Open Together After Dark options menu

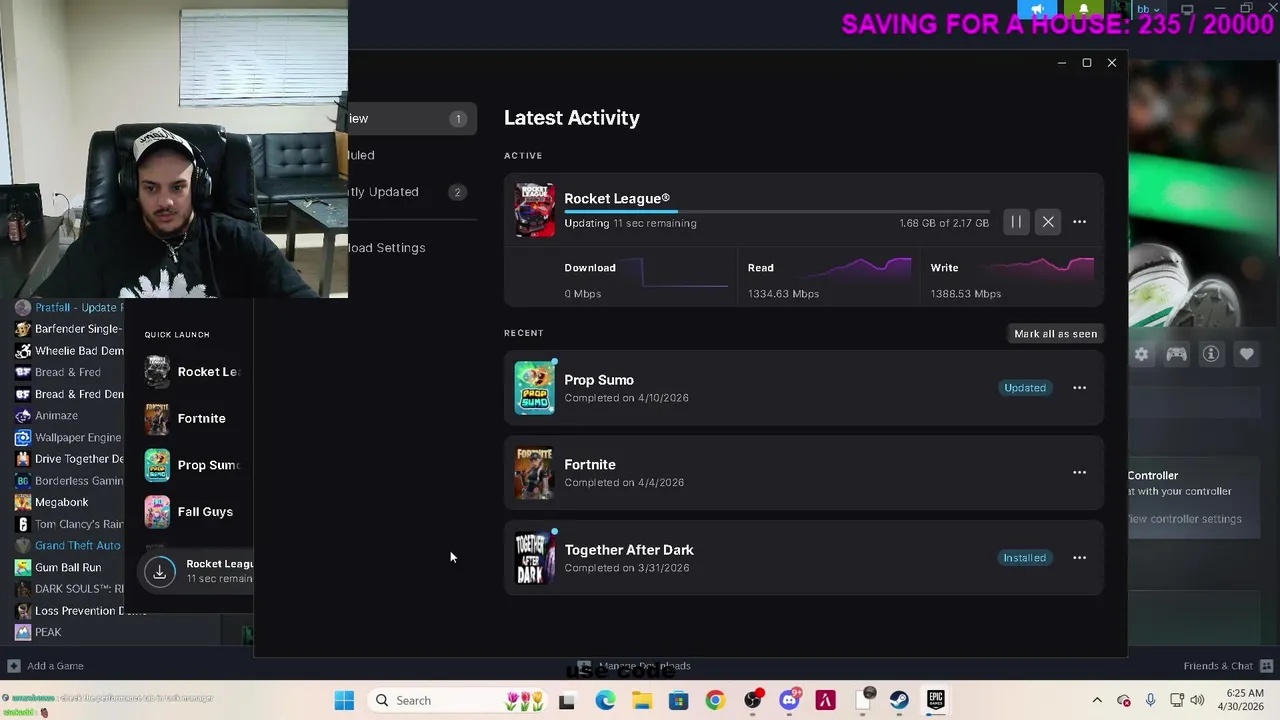pyautogui.click(x=1079, y=558)
